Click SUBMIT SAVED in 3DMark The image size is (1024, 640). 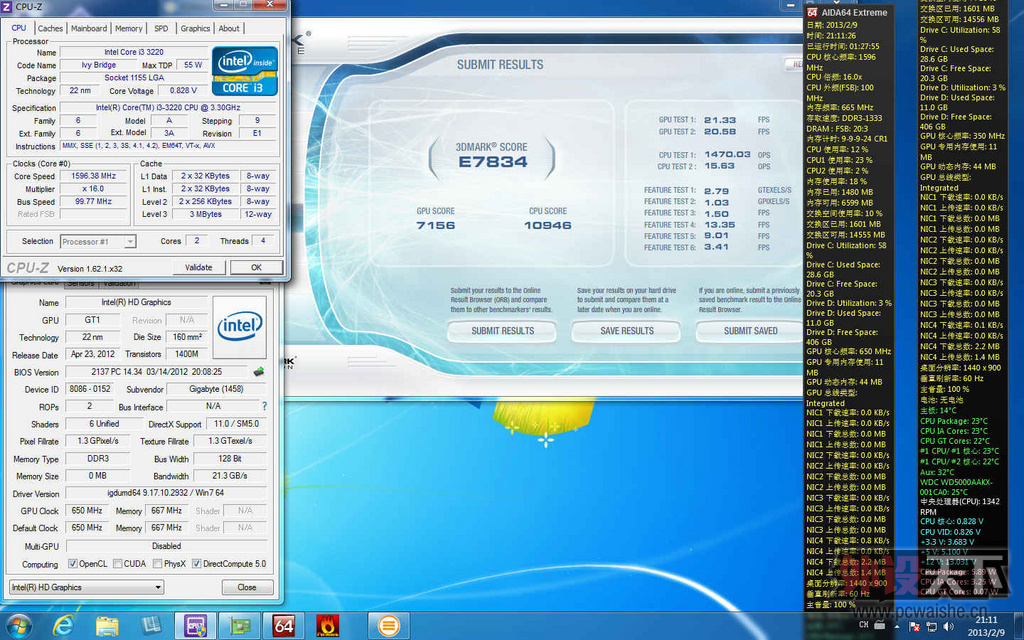(750, 330)
